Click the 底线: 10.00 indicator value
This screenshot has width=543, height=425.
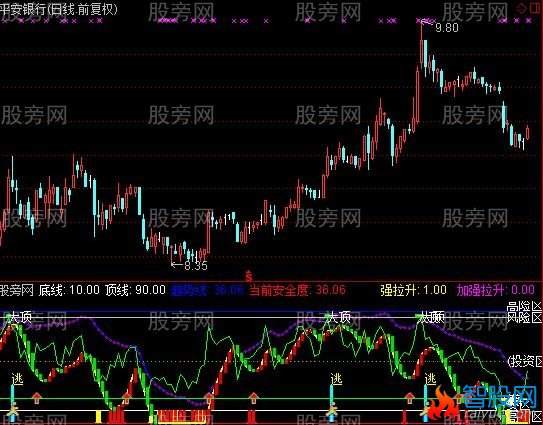(69, 290)
